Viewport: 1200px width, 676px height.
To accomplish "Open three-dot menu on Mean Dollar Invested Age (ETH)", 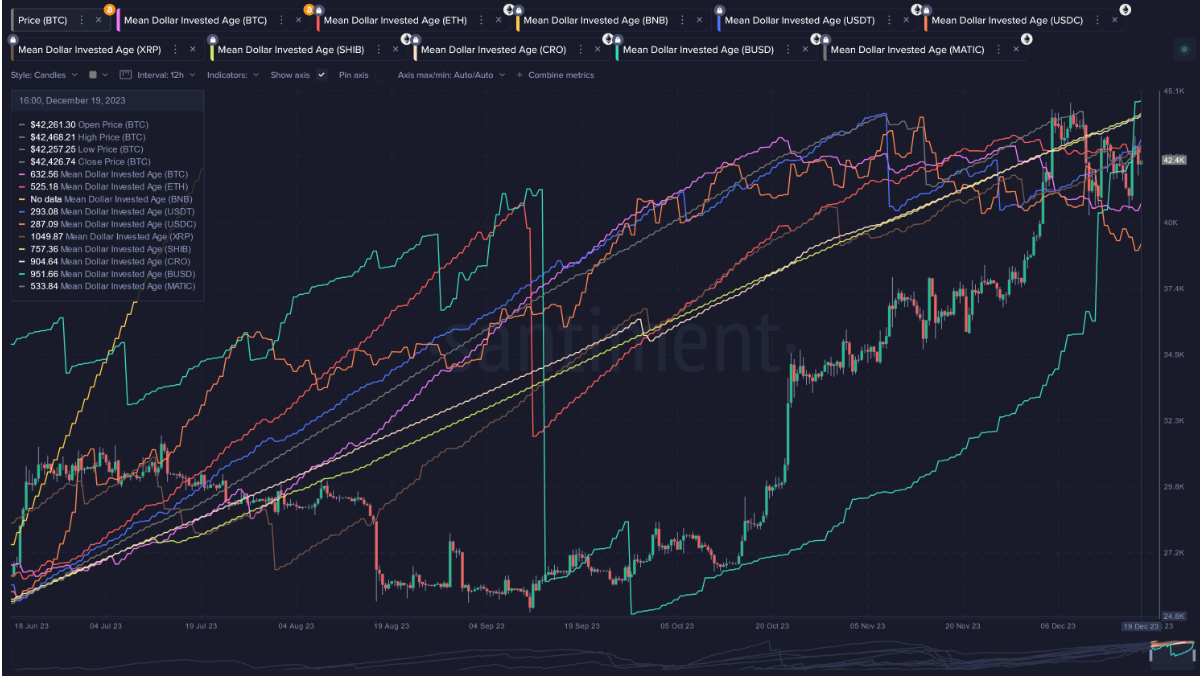I will point(481,20).
